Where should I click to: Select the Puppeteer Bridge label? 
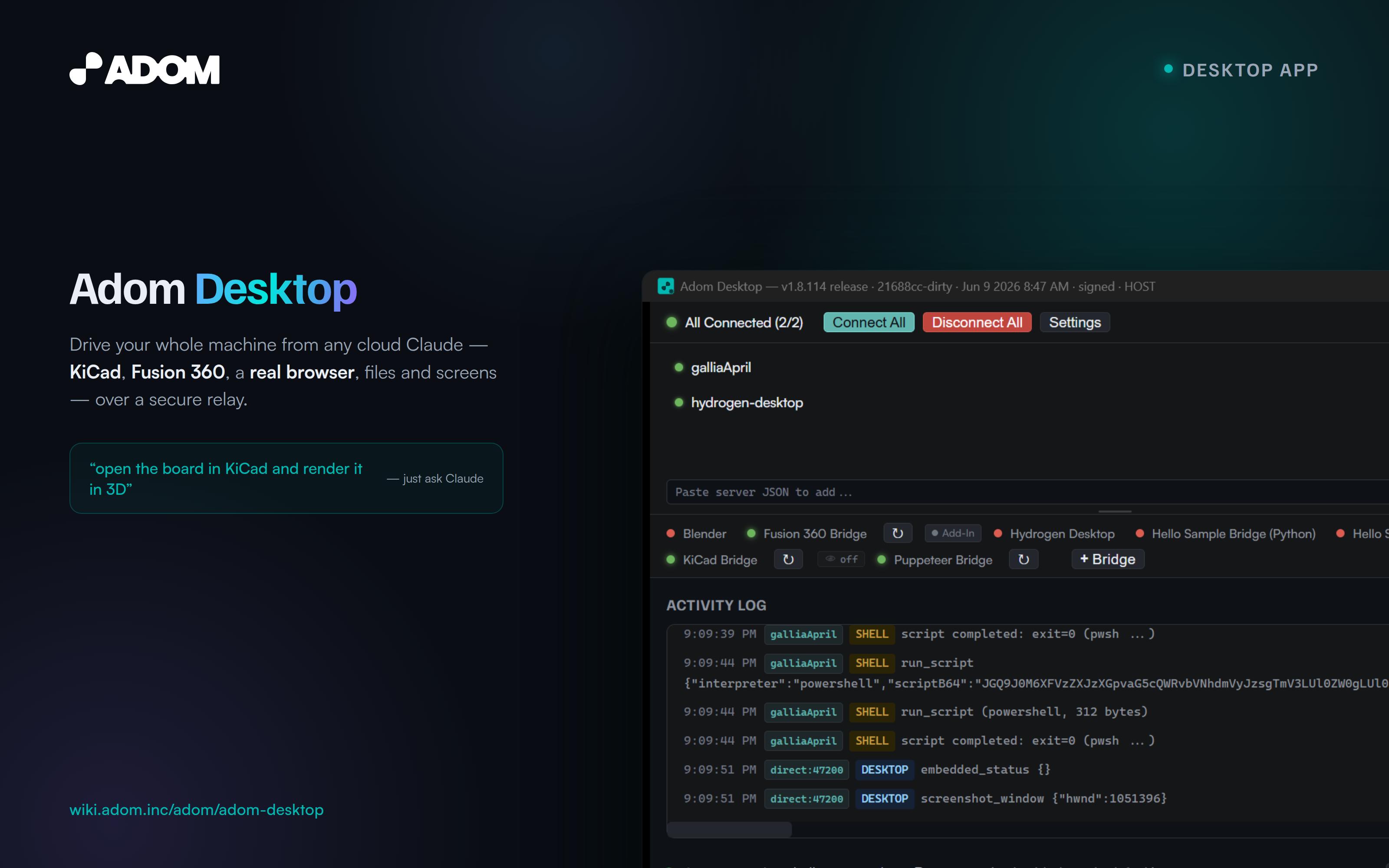coord(943,560)
